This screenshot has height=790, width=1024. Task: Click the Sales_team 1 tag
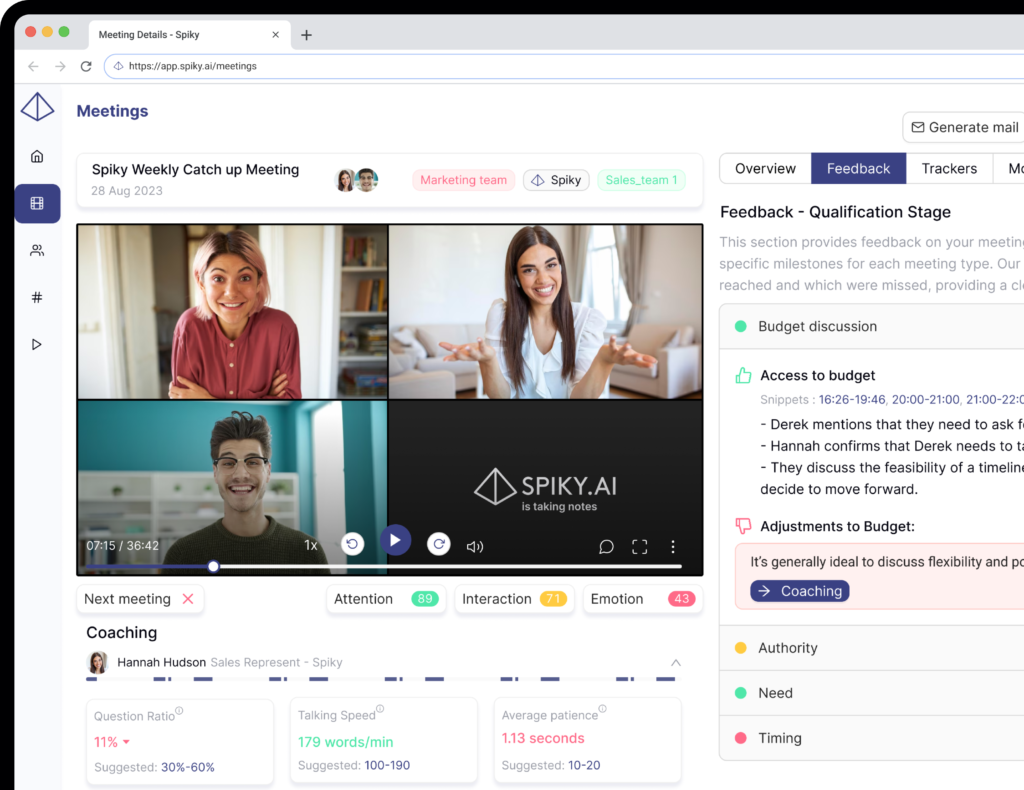coord(641,180)
